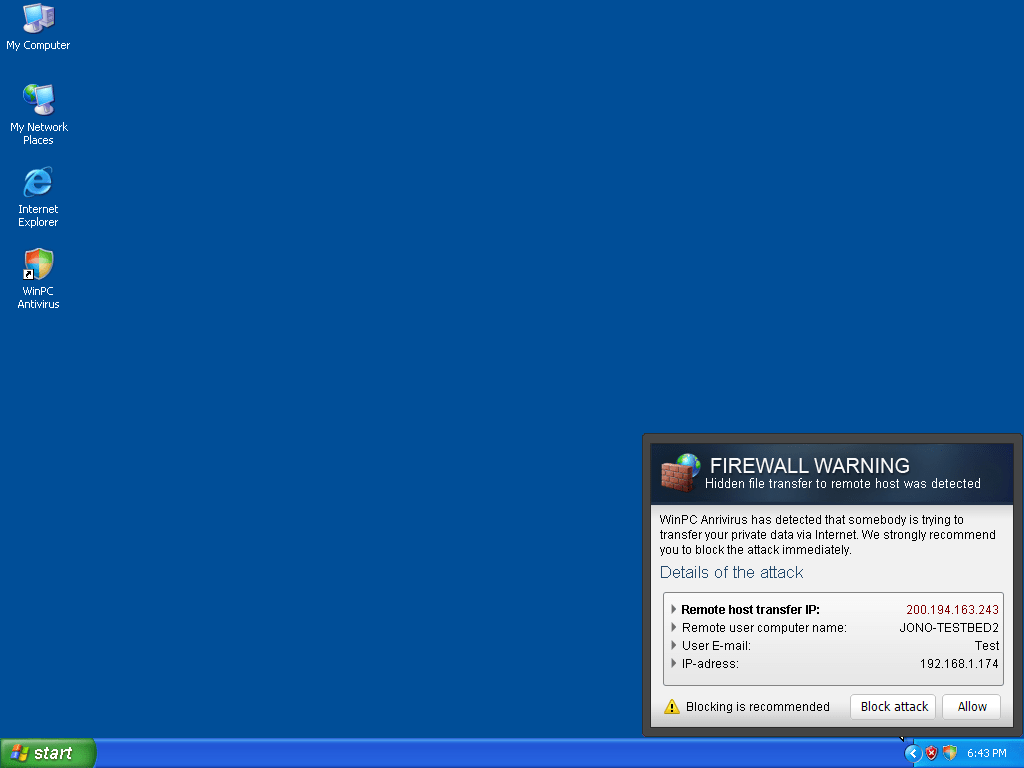The image size is (1024, 768).
Task: Open the Windows start menu
Action: 48,753
